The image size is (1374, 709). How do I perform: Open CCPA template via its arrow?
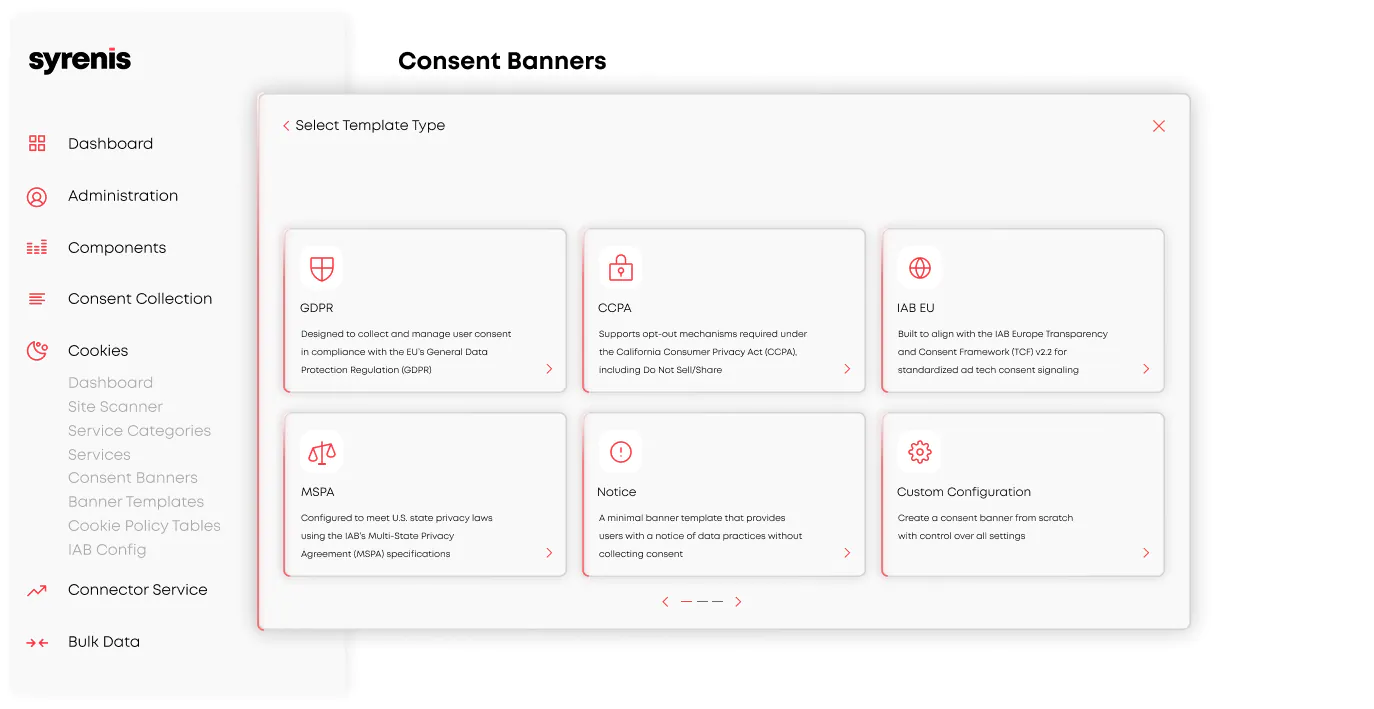[x=847, y=369]
